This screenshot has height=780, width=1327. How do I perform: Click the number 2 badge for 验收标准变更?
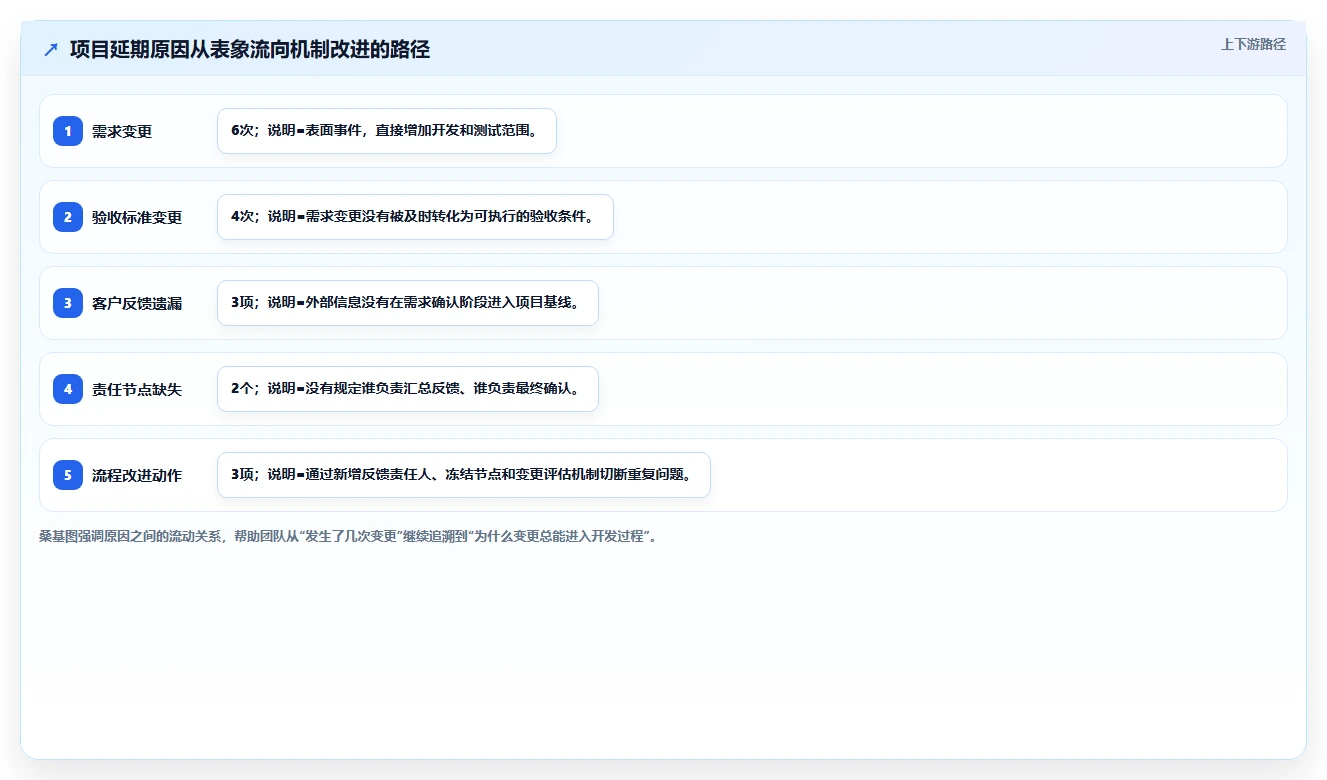coord(68,217)
